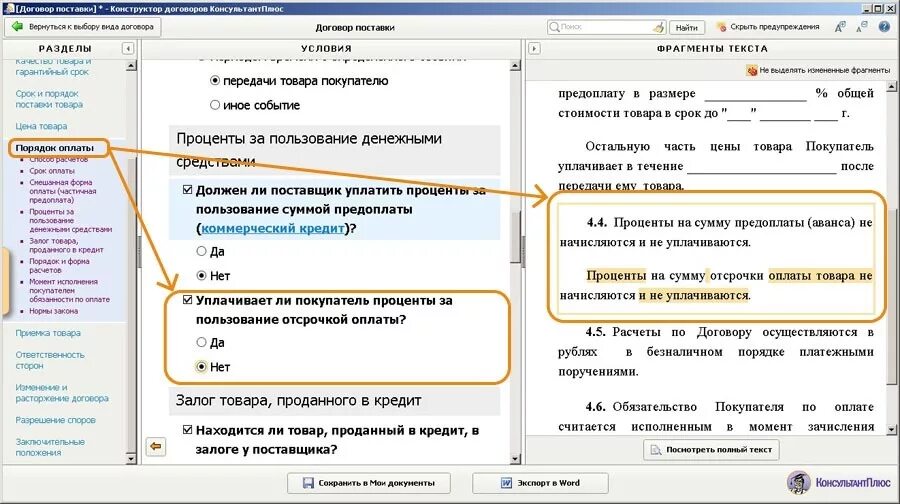This screenshot has height=504, width=900.
Task: Click the up arrow of Условия scrollbar
Action: [x=515, y=66]
